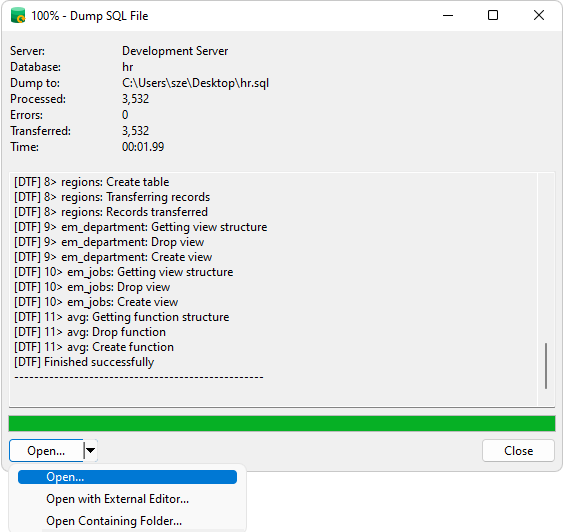The height and width of the screenshot is (532, 564).
Task: Expand the Open button dropdown arrow
Action: (91, 450)
